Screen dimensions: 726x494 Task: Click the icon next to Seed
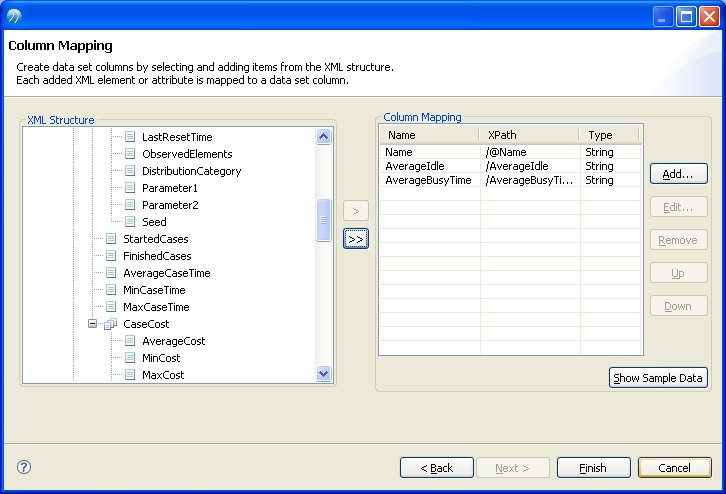tap(130, 222)
